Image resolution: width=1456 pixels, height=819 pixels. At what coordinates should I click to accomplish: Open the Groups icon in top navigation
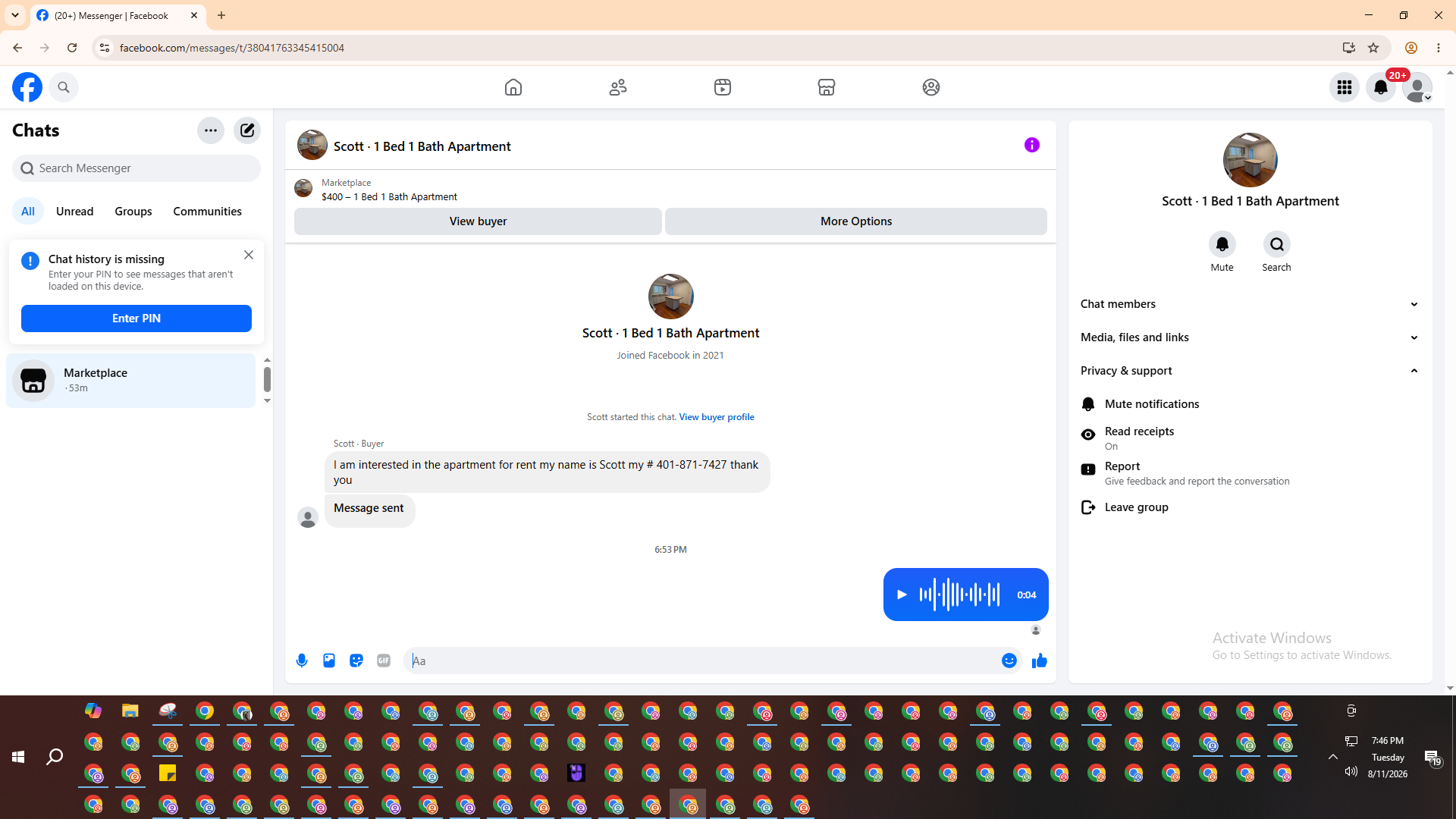931,87
